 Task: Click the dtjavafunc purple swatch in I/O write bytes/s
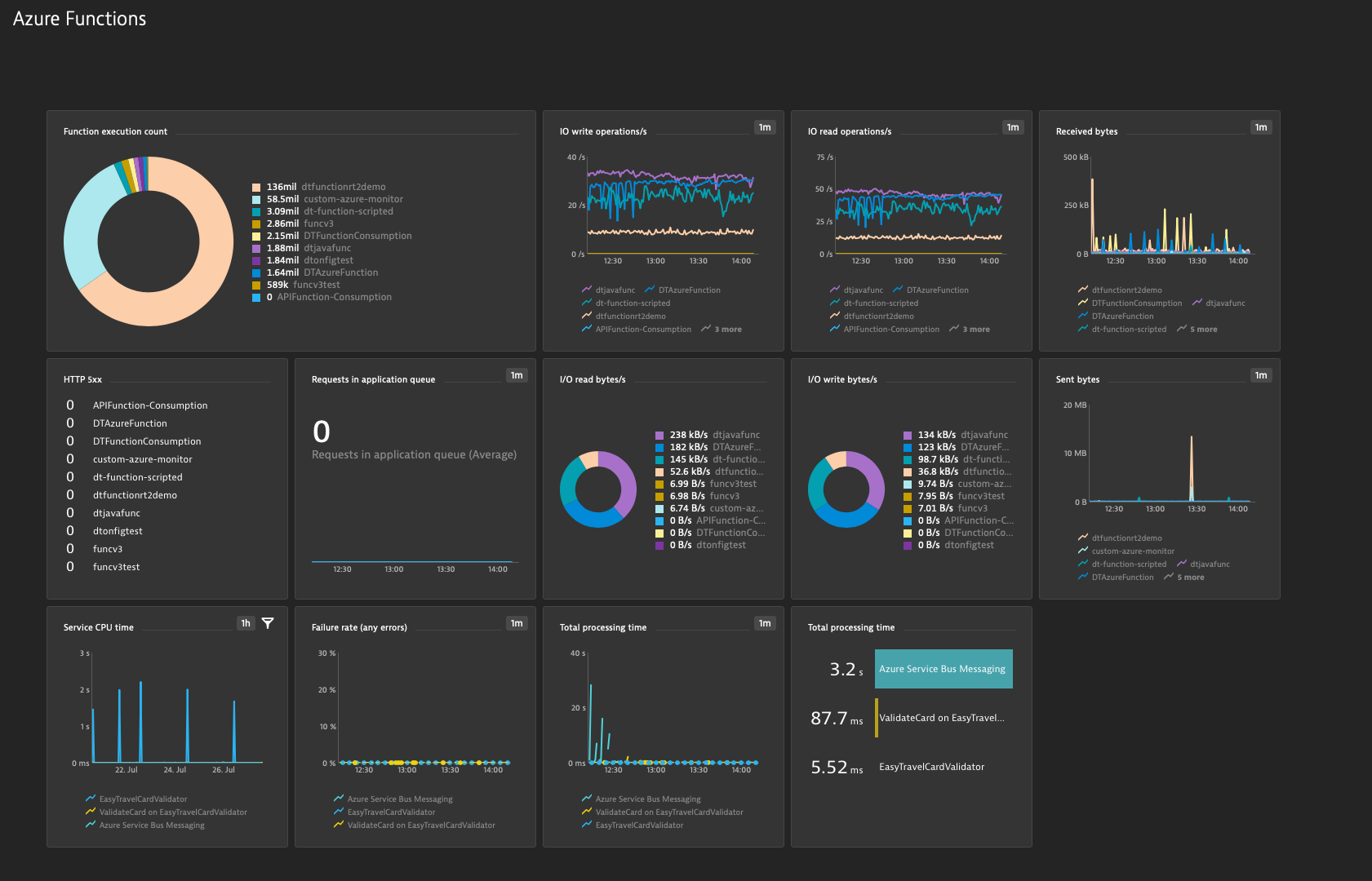[x=908, y=436]
